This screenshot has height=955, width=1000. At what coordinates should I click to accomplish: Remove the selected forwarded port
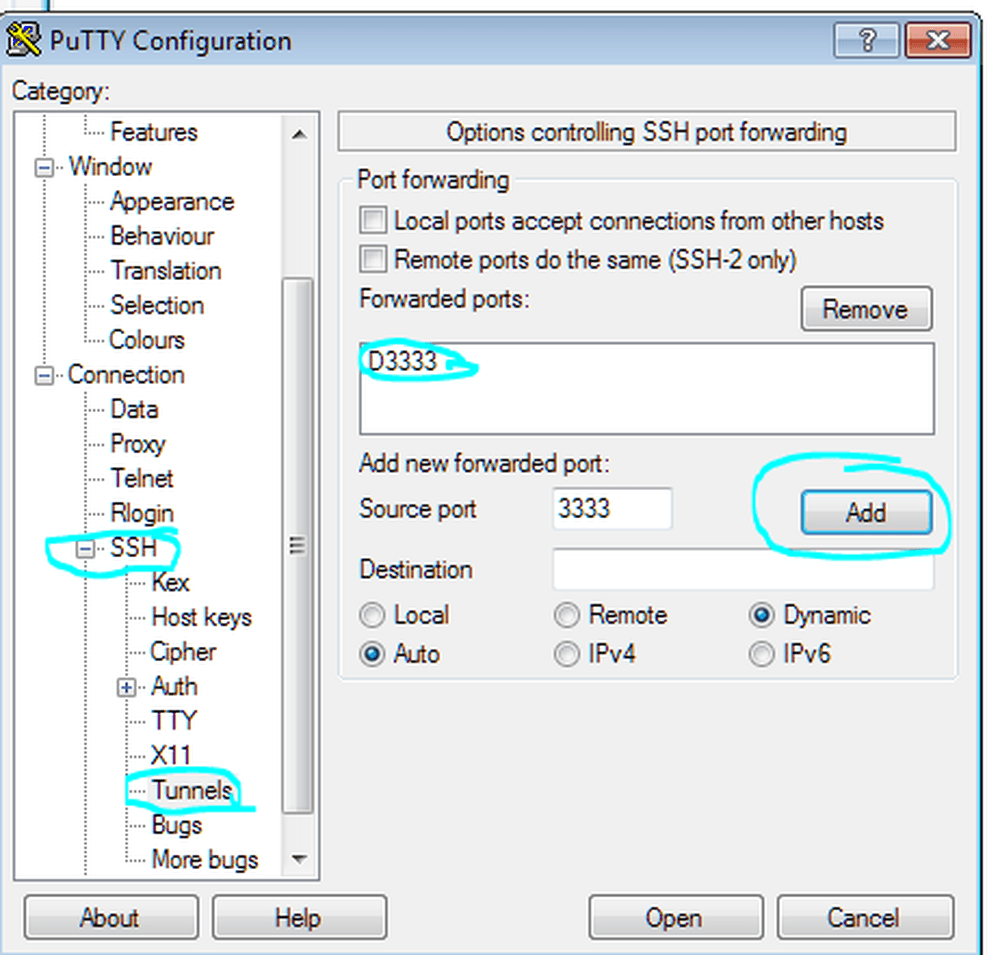866,309
